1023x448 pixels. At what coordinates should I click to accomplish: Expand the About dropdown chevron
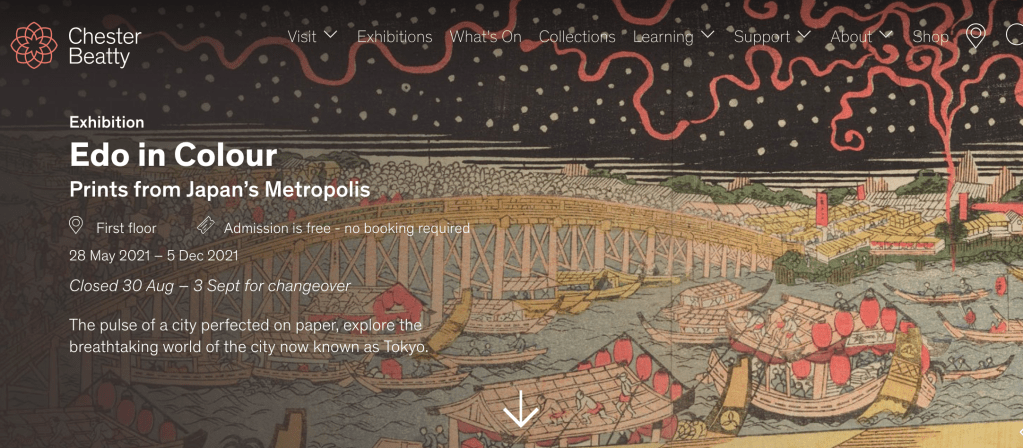885,34
